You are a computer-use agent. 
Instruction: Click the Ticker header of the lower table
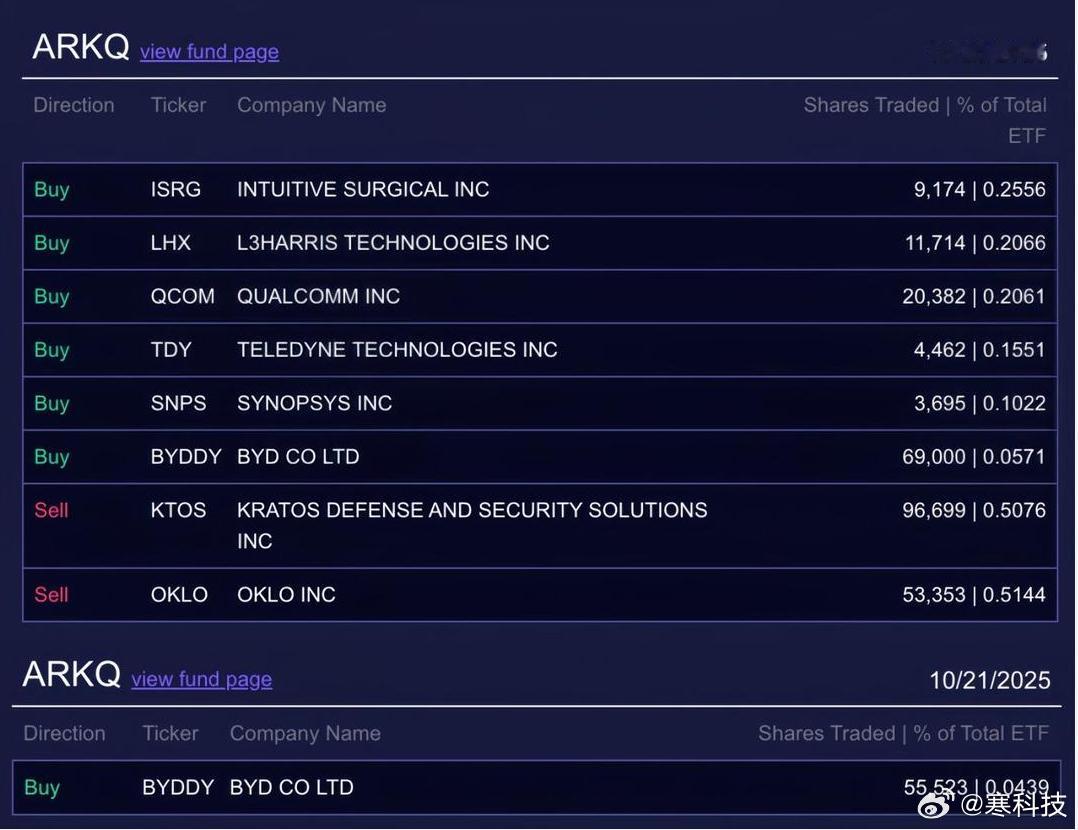click(170, 734)
